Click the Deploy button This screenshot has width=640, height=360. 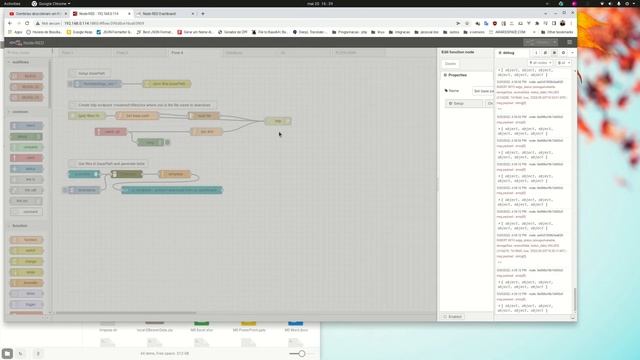[538, 42]
